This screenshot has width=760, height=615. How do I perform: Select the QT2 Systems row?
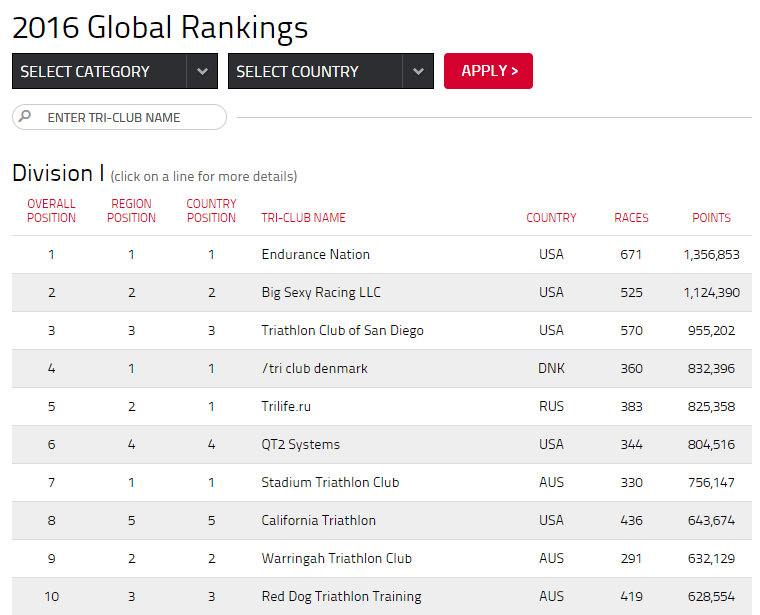pyautogui.click(x=382, y=444)
